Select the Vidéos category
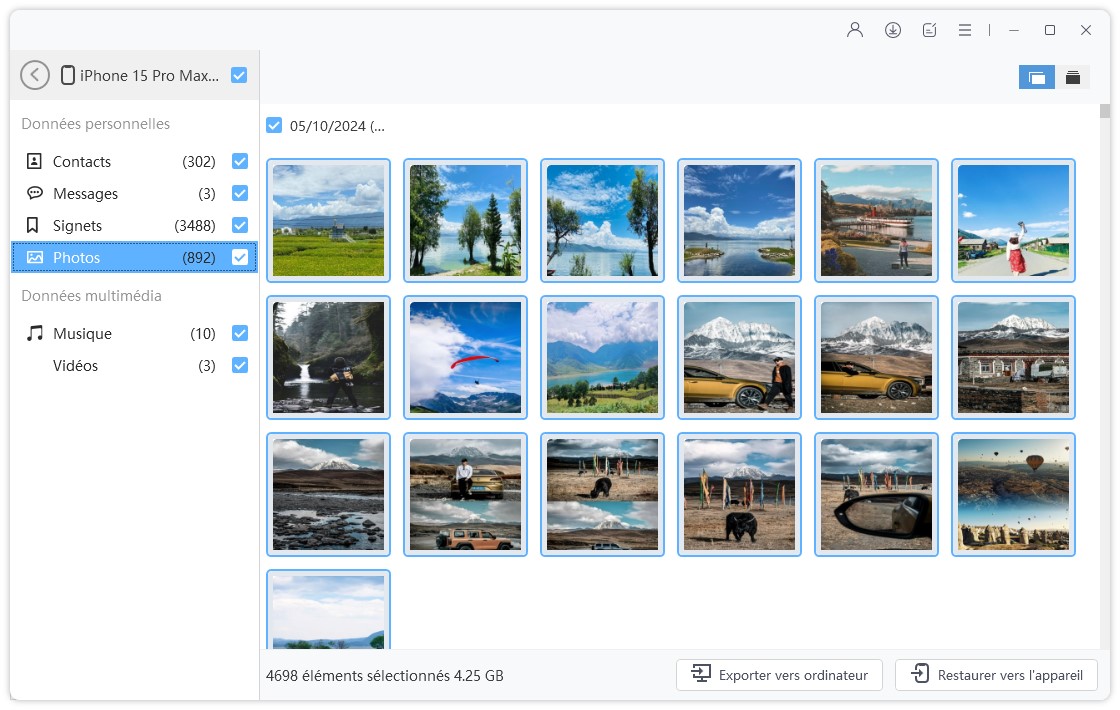The height and width of the screenshot is (710, 1120). click(x=134, y=366)
